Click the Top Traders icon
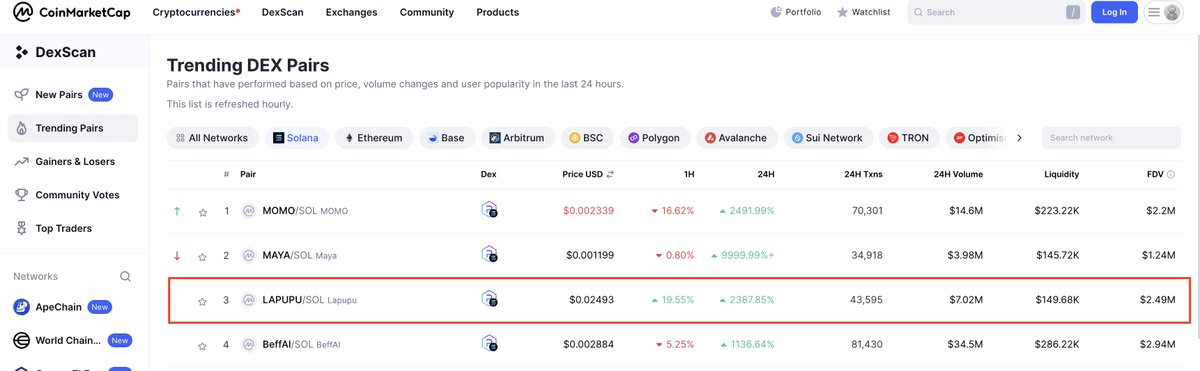This screenshot has height=371, width=1200. (22, 228)
